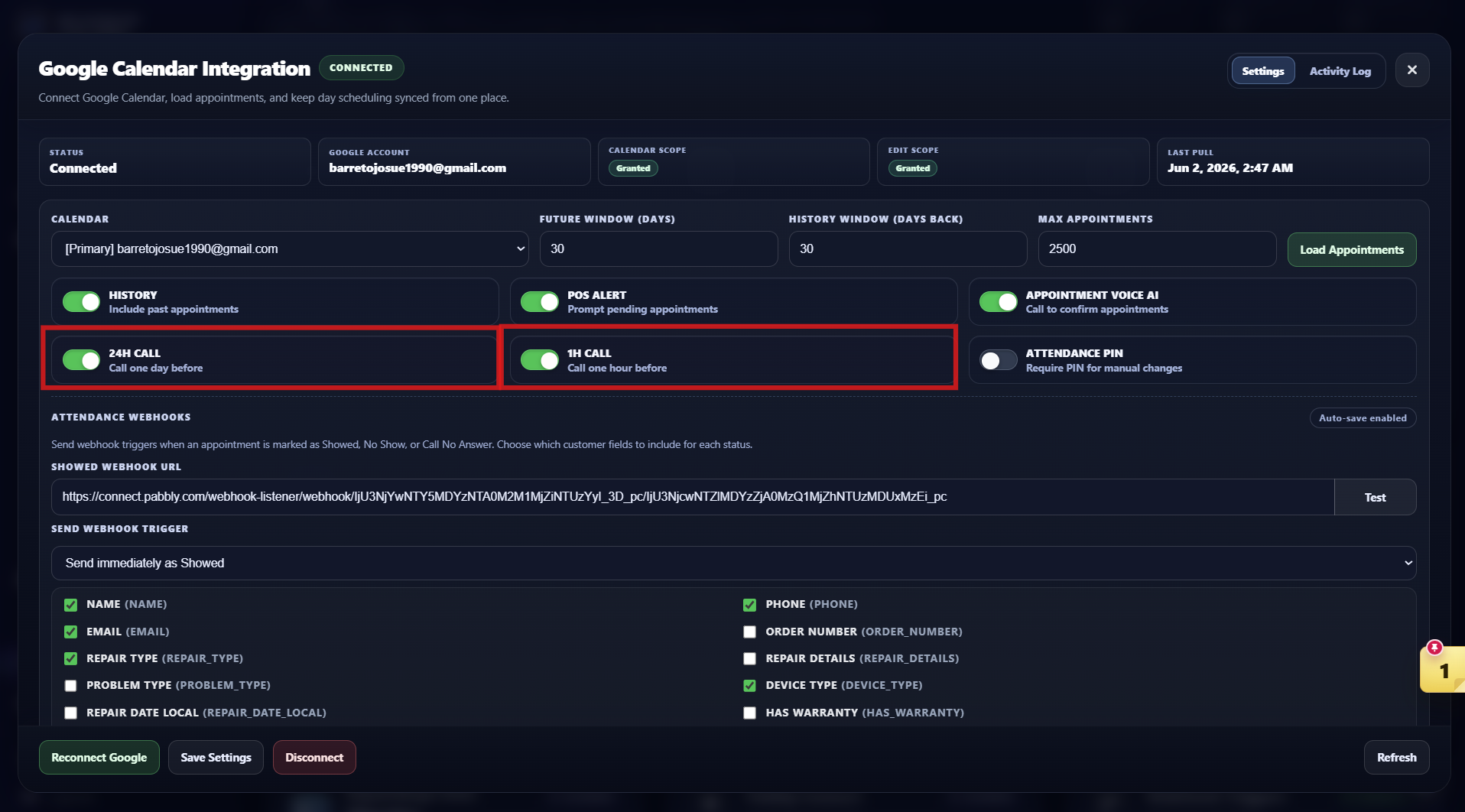The height and width of the screenshot is (812, 1465).
Task: Uncheck the Name field checkbox
Action: point(70,605)
